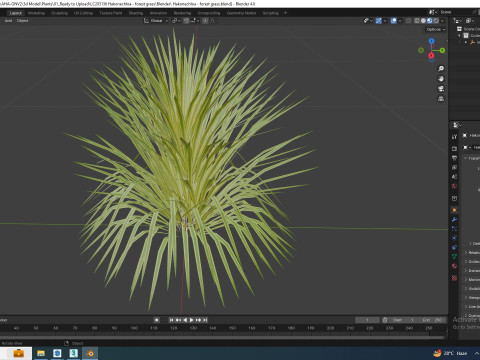Image resolution: width=480 pixels, height=360 pixels.
Task: Open viewport shading options dropdown arrow
Action: (442, 21)
